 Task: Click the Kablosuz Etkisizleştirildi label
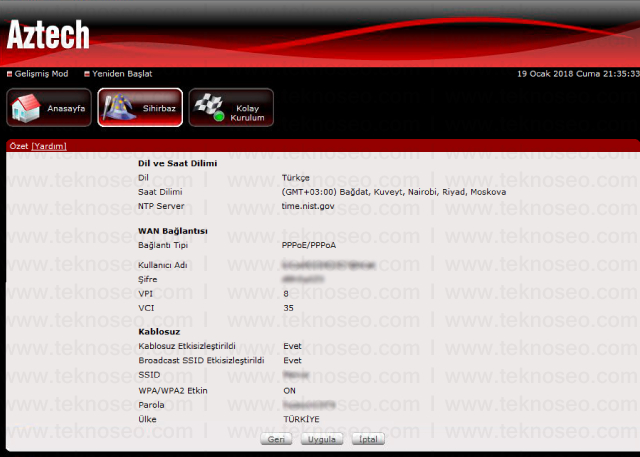pos(187,346)
